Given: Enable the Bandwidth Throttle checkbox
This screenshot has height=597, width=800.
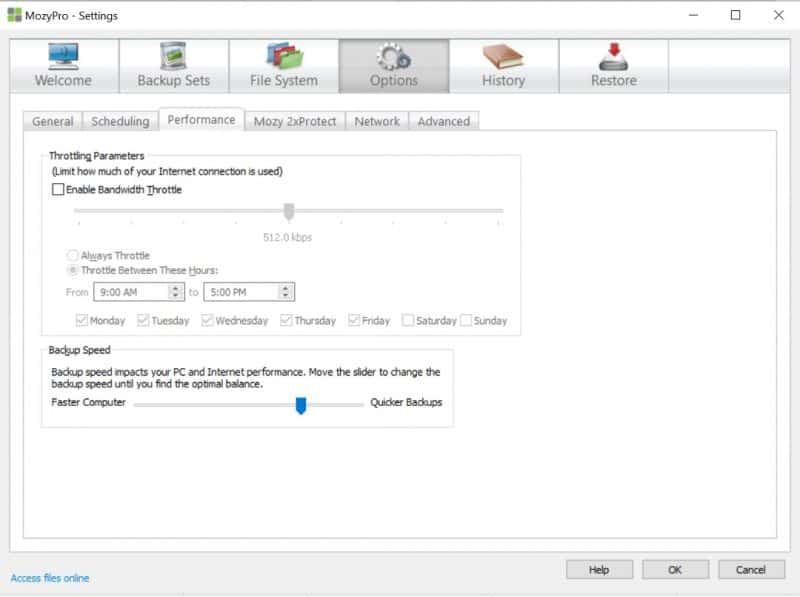Looking at the screenshot, I should [58, 189].
